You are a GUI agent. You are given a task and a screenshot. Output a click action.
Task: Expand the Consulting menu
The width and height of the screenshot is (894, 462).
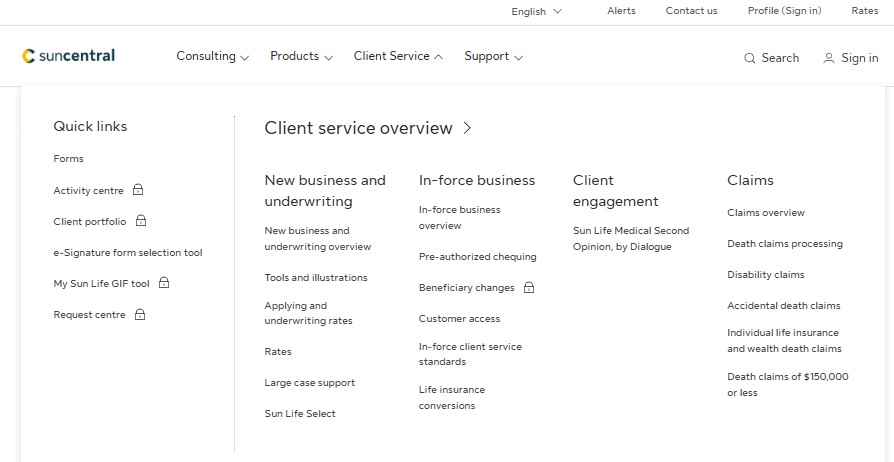pyautogui.click(x=212, y=57)
